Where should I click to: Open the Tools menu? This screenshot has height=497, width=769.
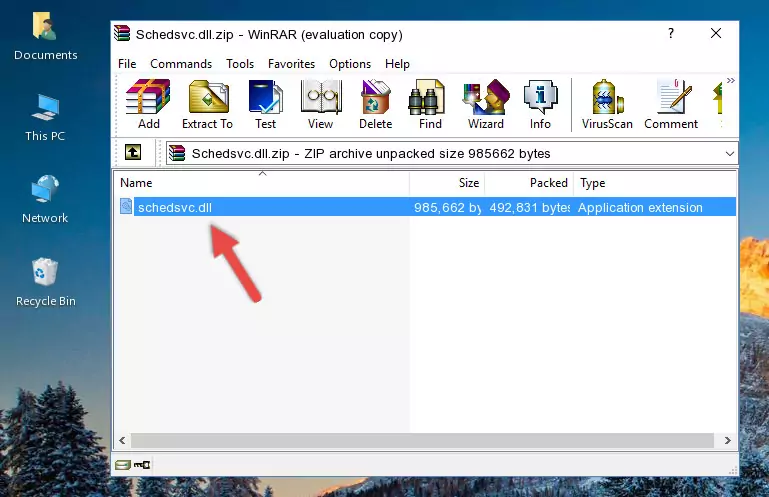coord(240,64)
